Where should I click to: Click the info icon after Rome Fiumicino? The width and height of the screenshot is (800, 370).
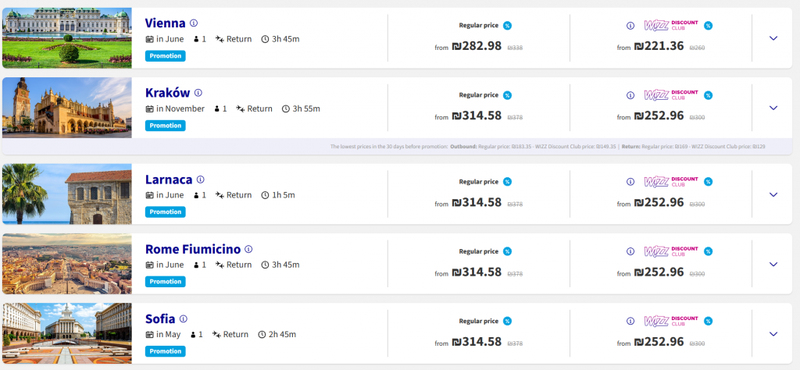pos(248,250)
